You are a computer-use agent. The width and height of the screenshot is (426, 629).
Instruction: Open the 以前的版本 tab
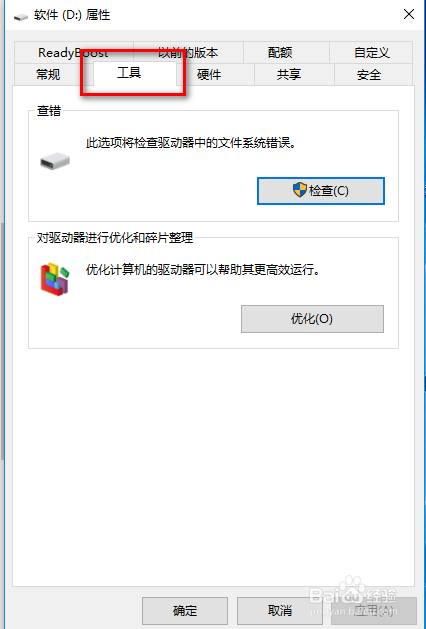[188, 53]
